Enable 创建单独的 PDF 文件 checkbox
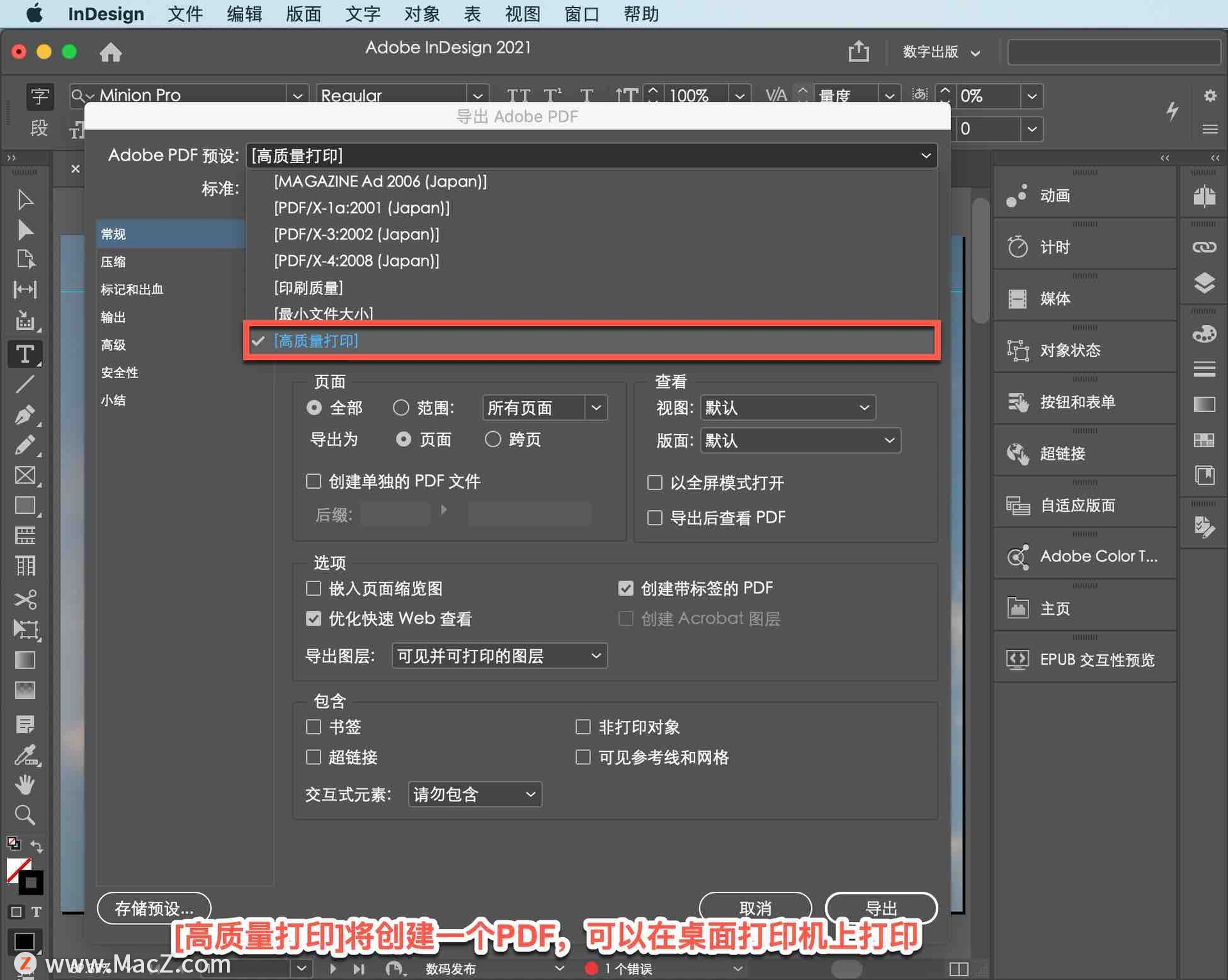This screenshot has height=980, width=1228. [x=313, y=481]
